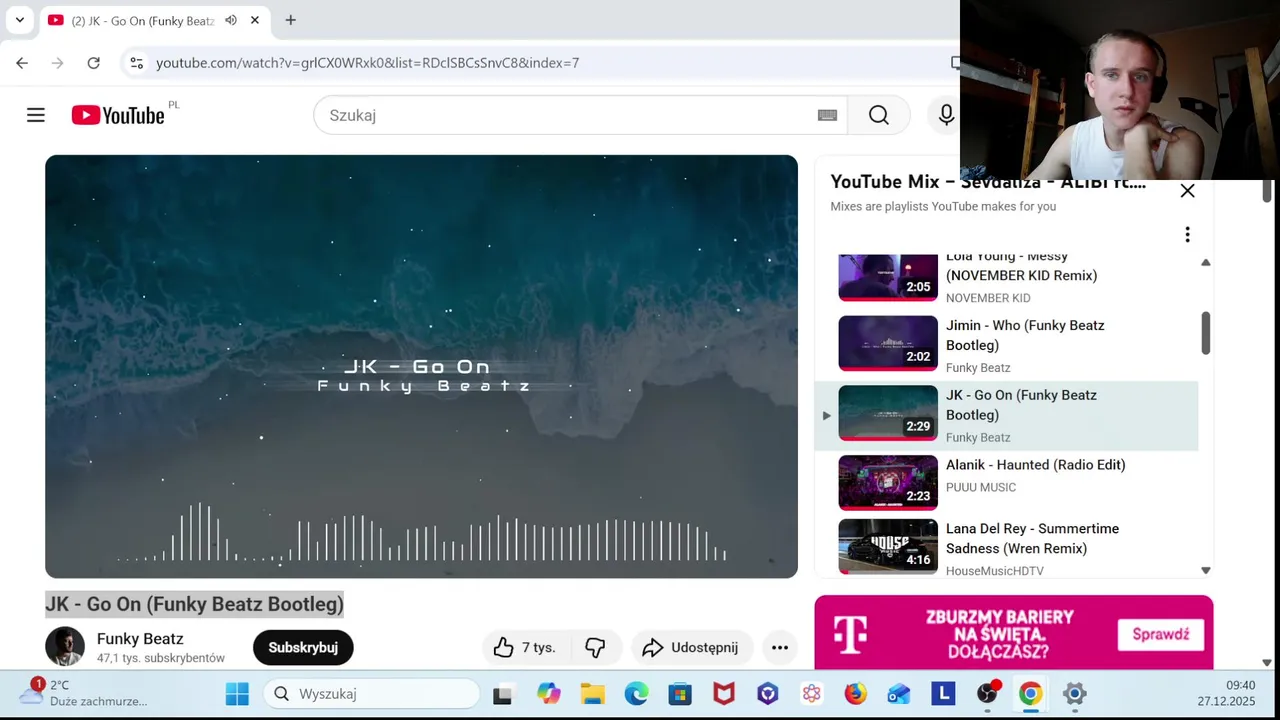Click the YouTube Mix playlist title
Image resolution: width=1280 pixels, height=720 pixels.
988,183
